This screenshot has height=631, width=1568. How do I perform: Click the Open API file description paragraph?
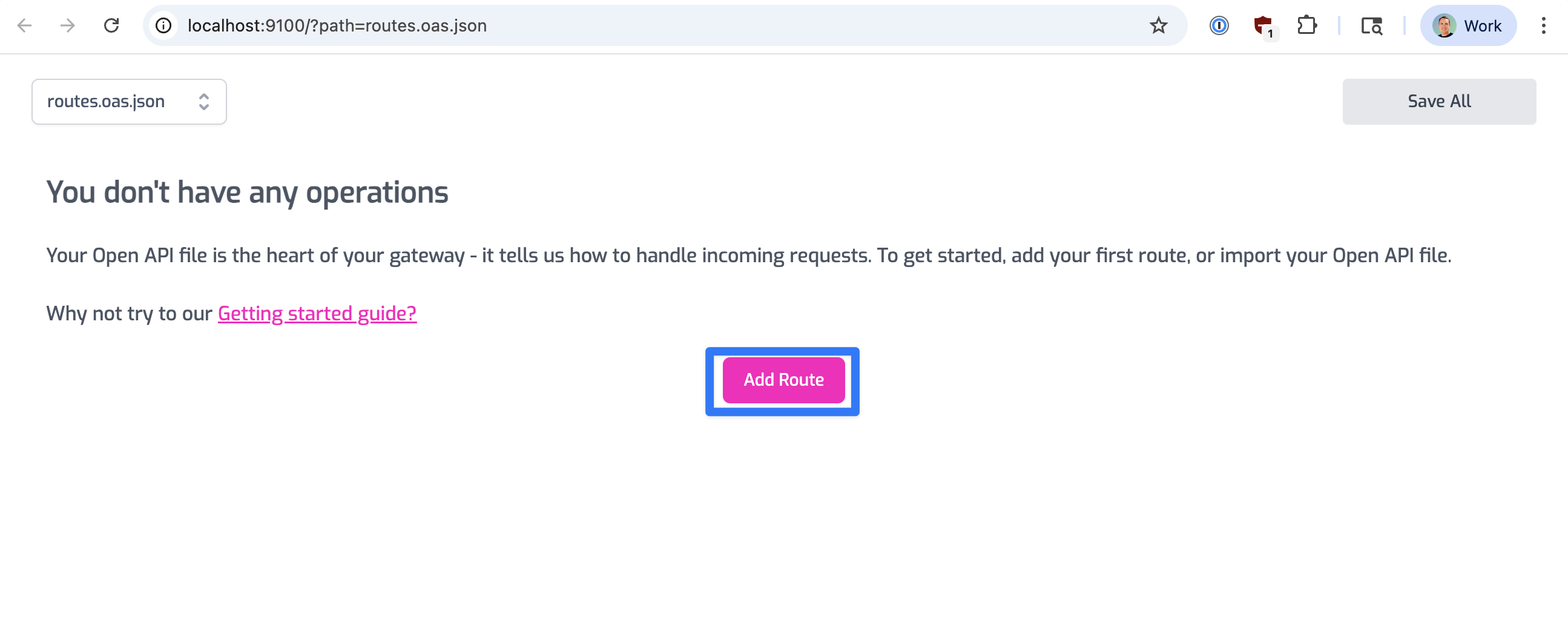click(749, 256)
